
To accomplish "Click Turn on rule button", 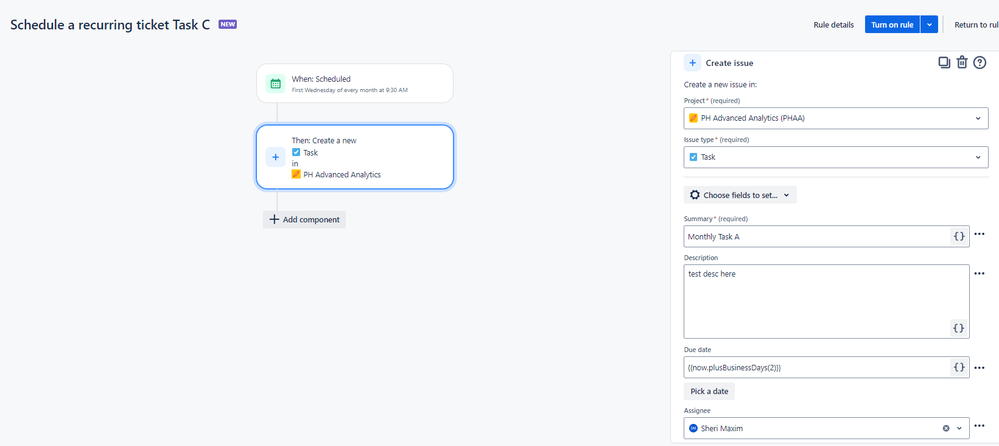I will [892, 25].
